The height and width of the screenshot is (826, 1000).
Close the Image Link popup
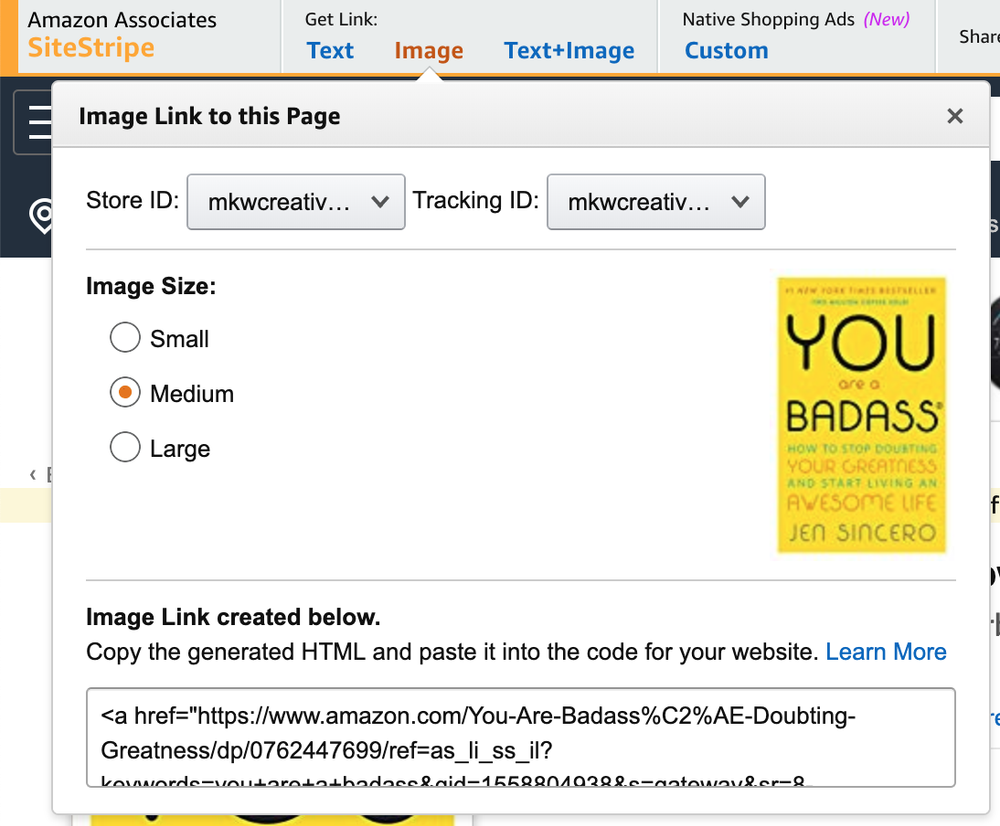pyautogui.click(x=954, y=116)
